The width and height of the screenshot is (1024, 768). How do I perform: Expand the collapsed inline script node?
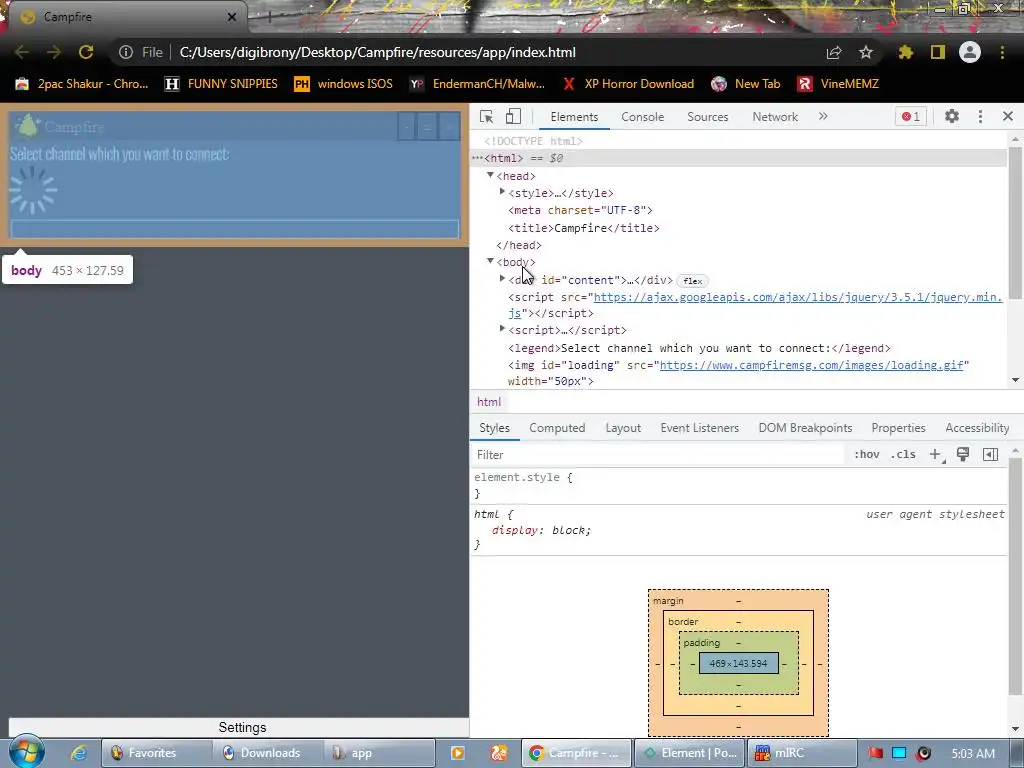pos(502,328)
